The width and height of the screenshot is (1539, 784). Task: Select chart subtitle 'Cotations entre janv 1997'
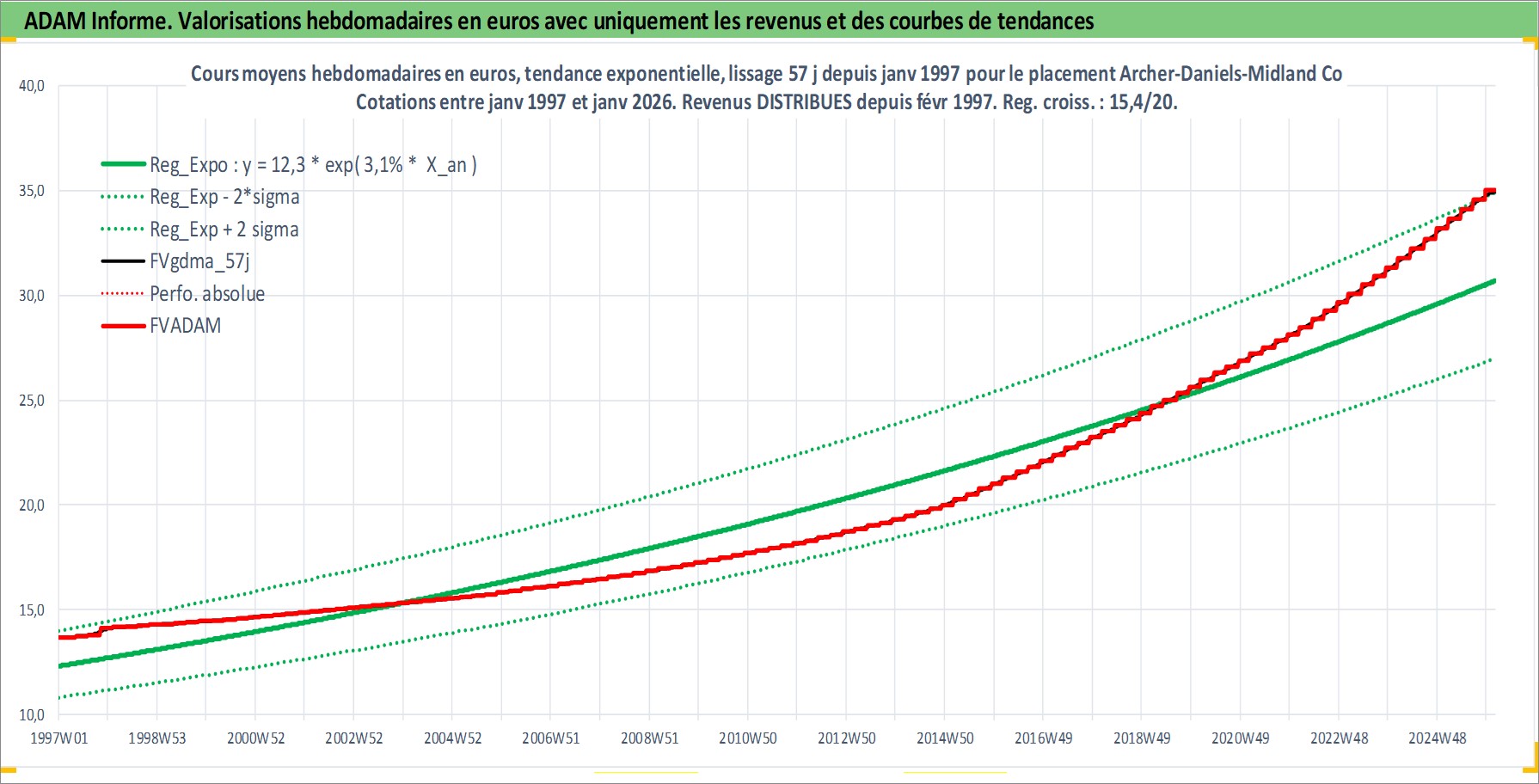click(766, 102)
